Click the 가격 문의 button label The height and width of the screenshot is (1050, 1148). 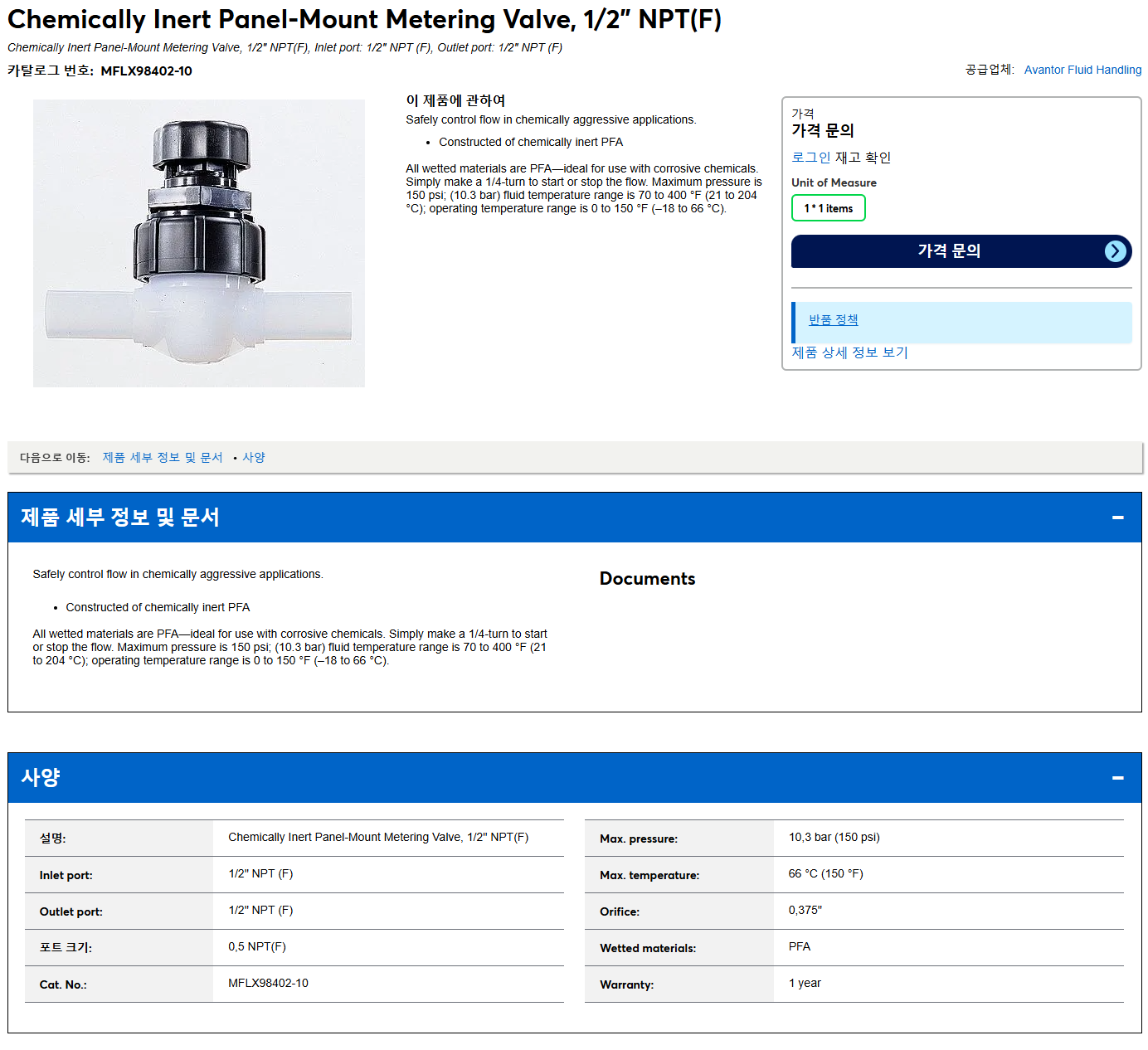coord(949,250)
